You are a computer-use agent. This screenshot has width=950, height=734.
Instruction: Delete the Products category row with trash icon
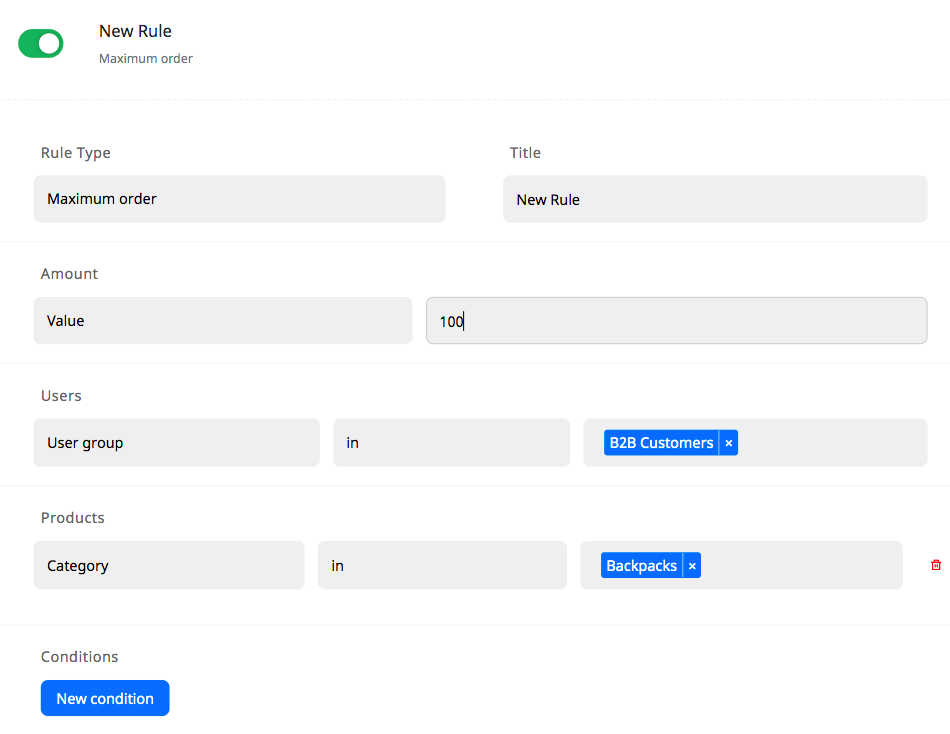[936, 565]
